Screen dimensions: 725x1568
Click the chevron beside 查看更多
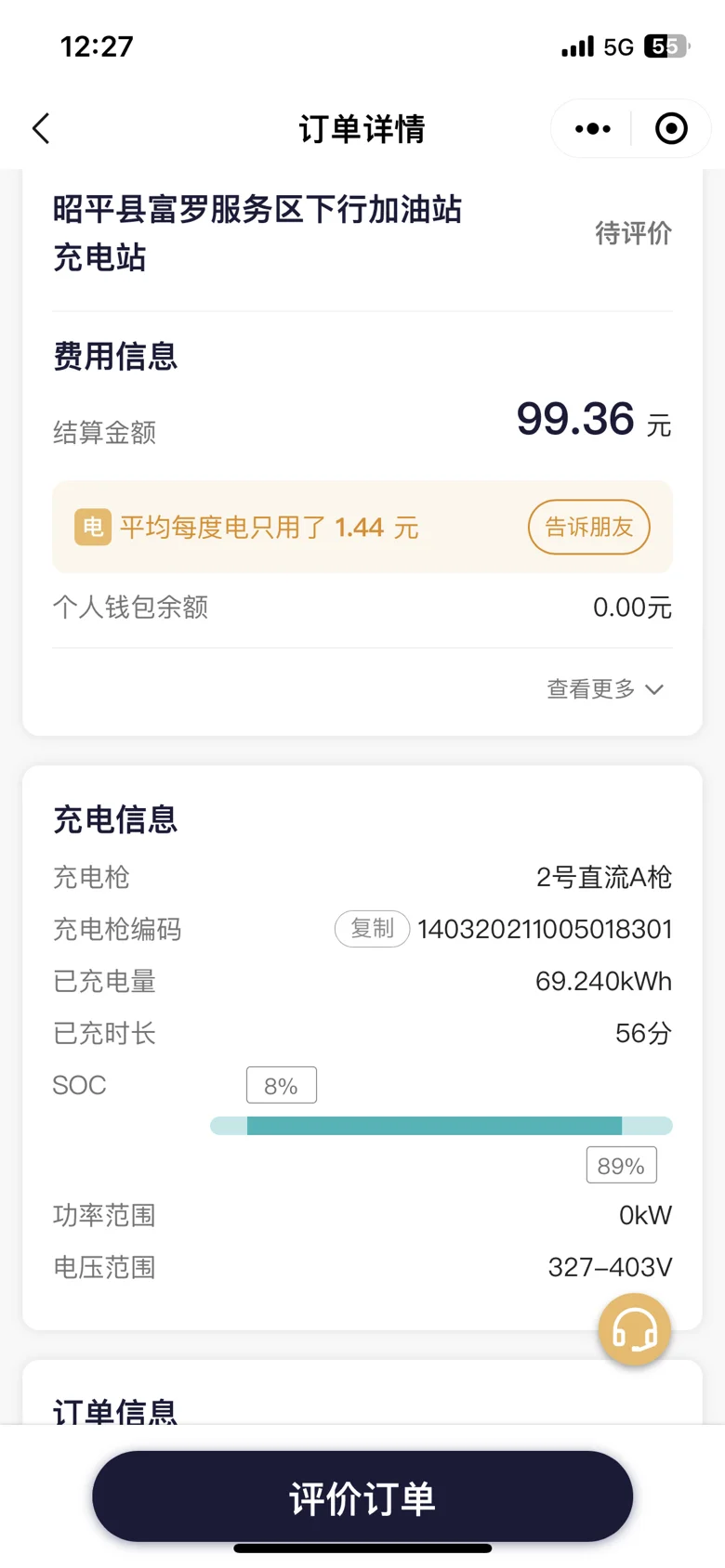pos(654,689)
